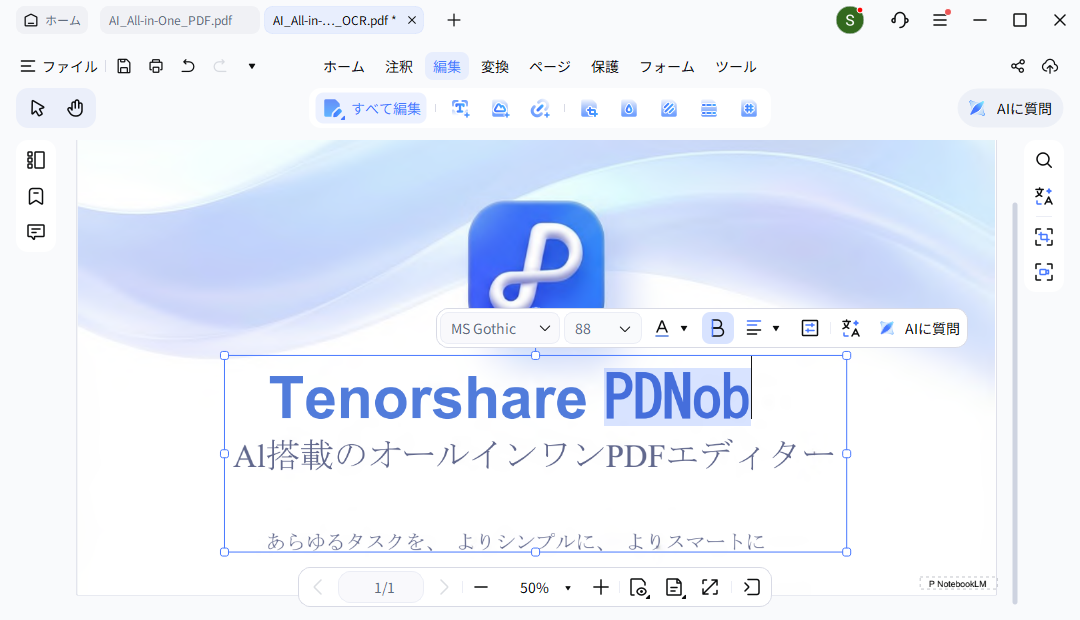Open the 保護 tab
This screenshot has width=1080, height=620.
pyautogui.click(x=605, y=67)
